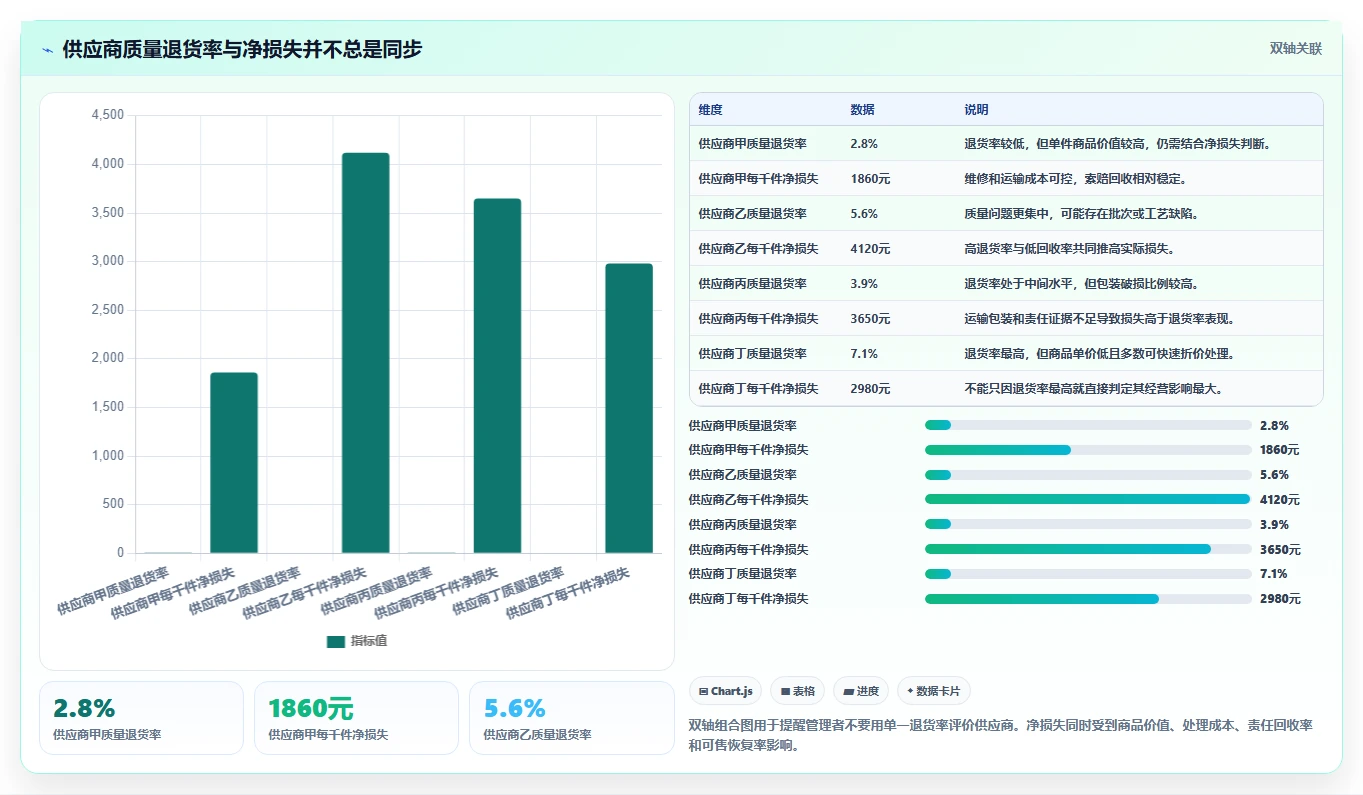Click the 供应商甲每千件净损失 bar in the chart
The height and width of the screenshot is (795, 1363).
(234, 463)
